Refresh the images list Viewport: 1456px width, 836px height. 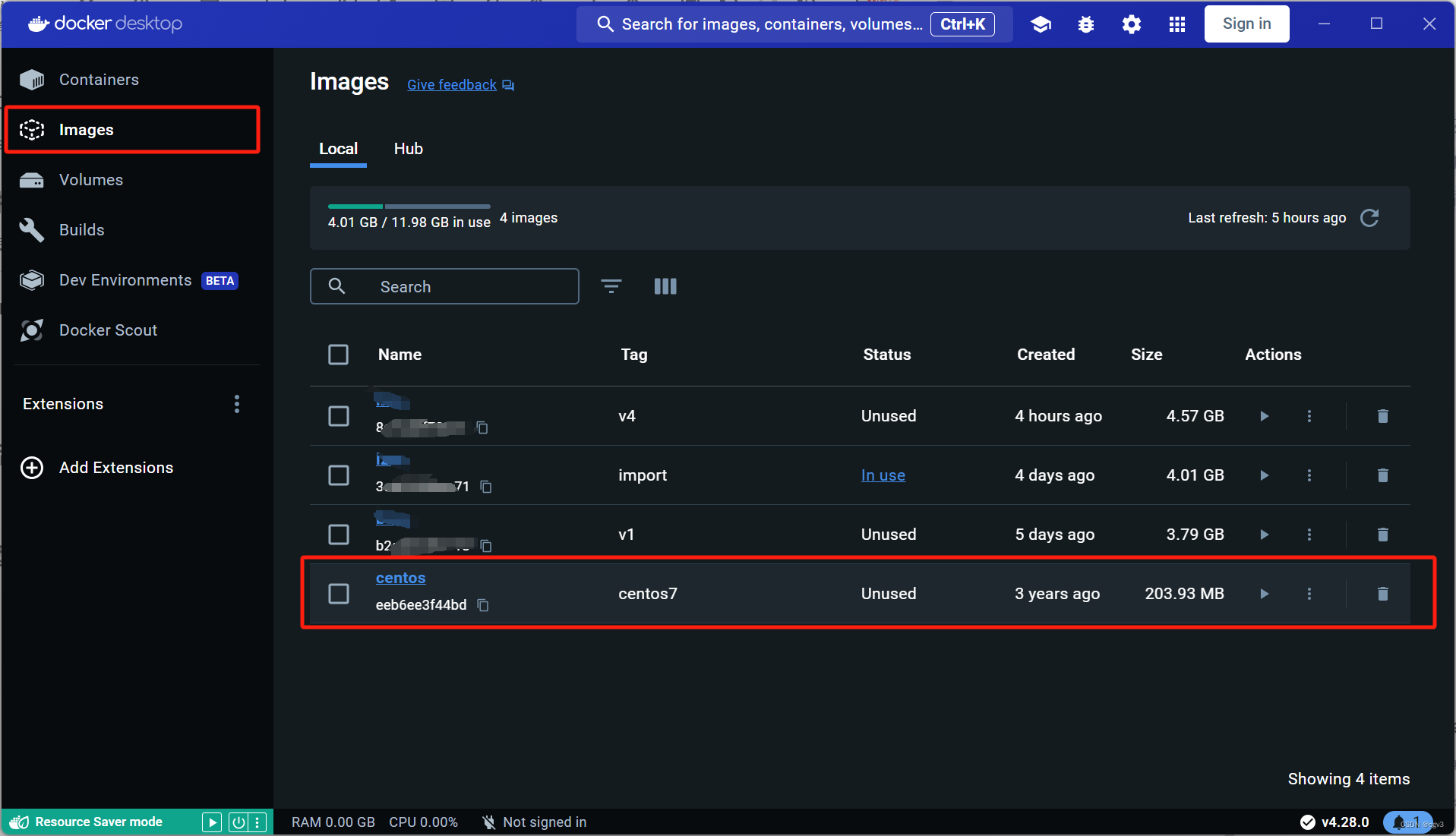click(1369, 218)
